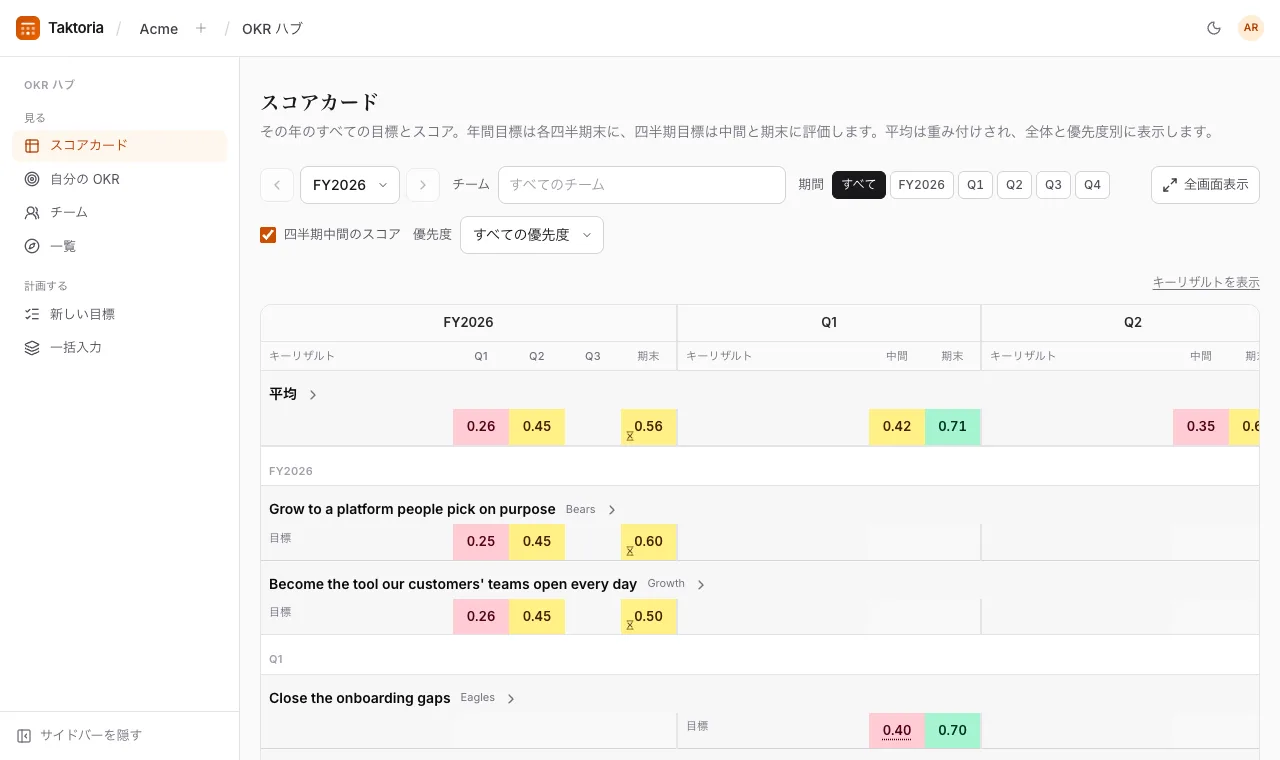Click the 0.70 score in Eagles row

point(953,731)
